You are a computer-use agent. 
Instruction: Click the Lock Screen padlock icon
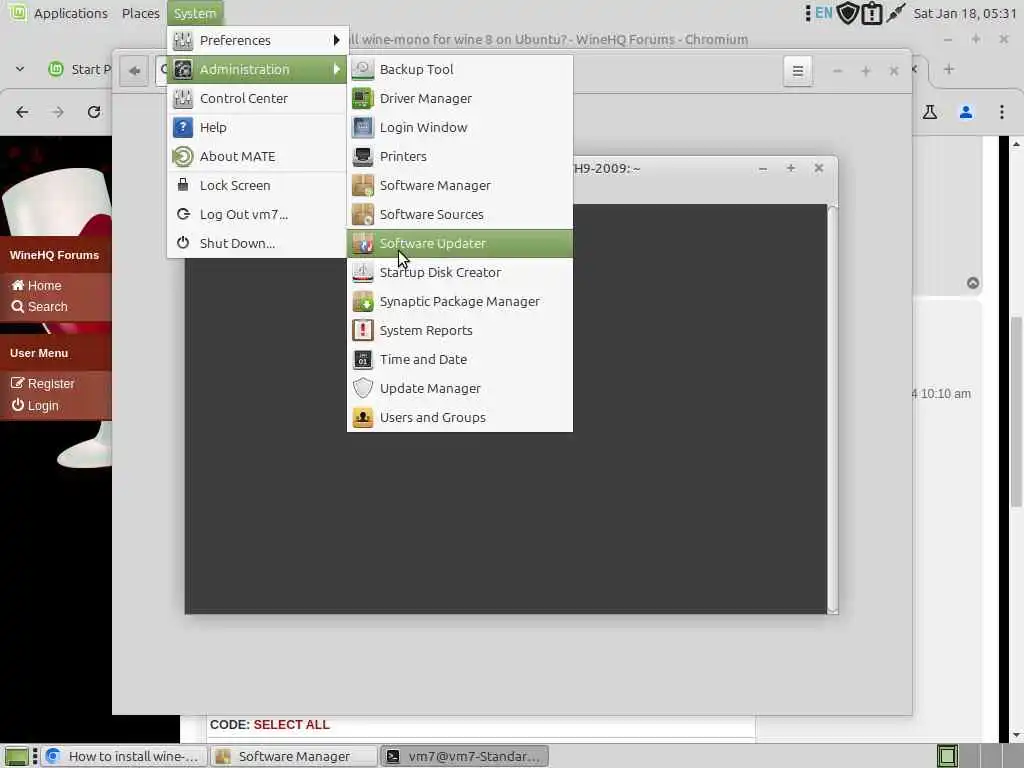tap(183, 185)
